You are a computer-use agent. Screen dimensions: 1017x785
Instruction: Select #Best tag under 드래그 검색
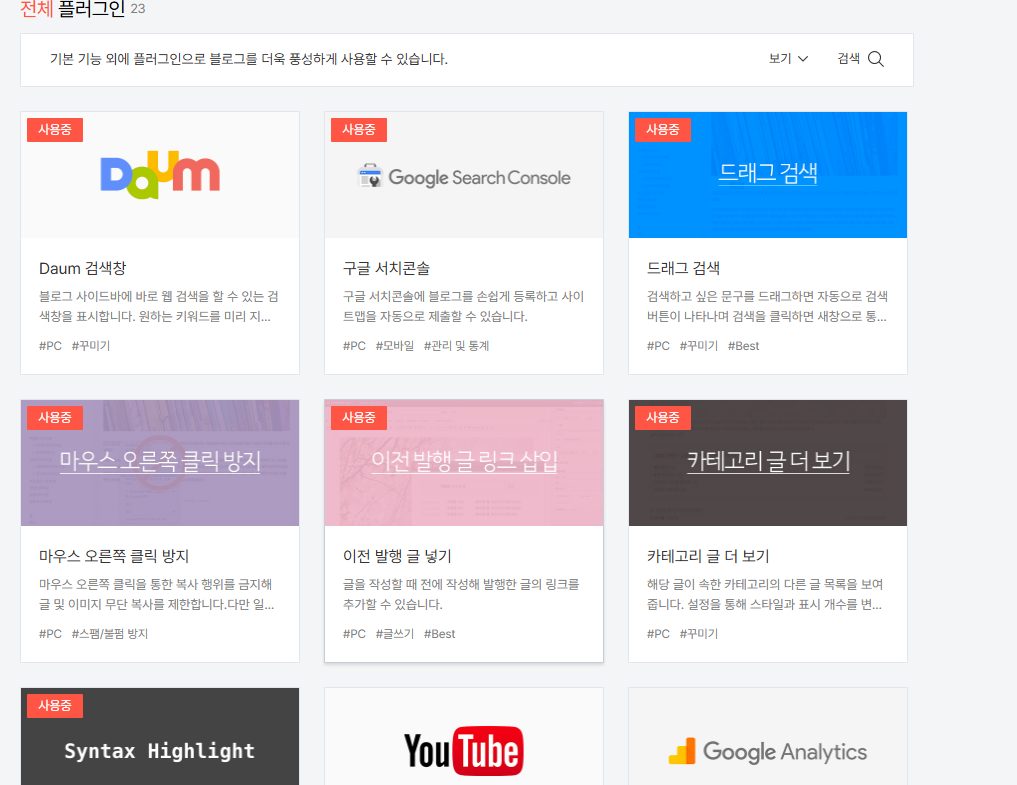743,346
